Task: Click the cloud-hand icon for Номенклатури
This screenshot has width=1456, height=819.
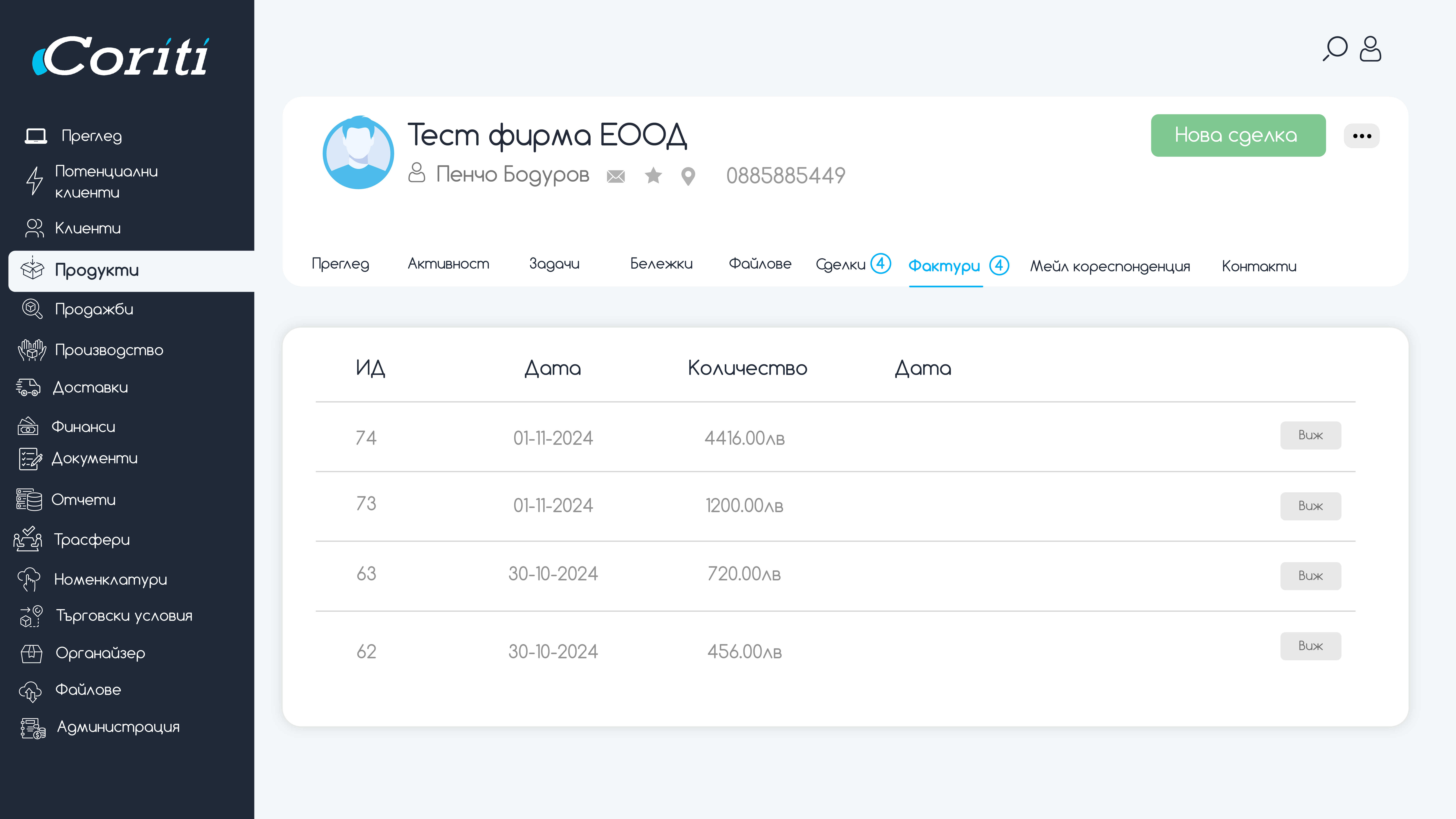Action: (x=29, y=579)
